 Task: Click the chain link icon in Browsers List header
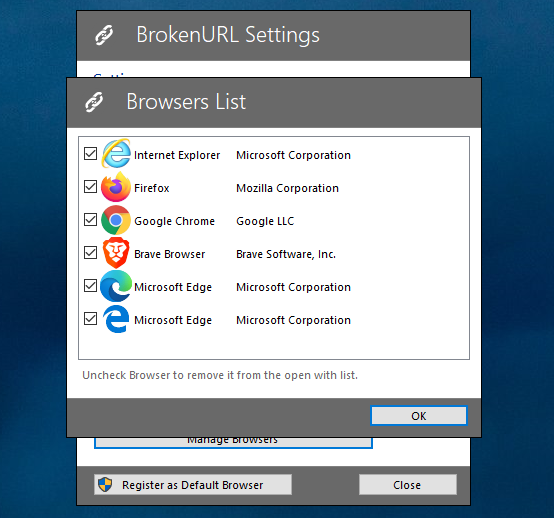(94, 102)
